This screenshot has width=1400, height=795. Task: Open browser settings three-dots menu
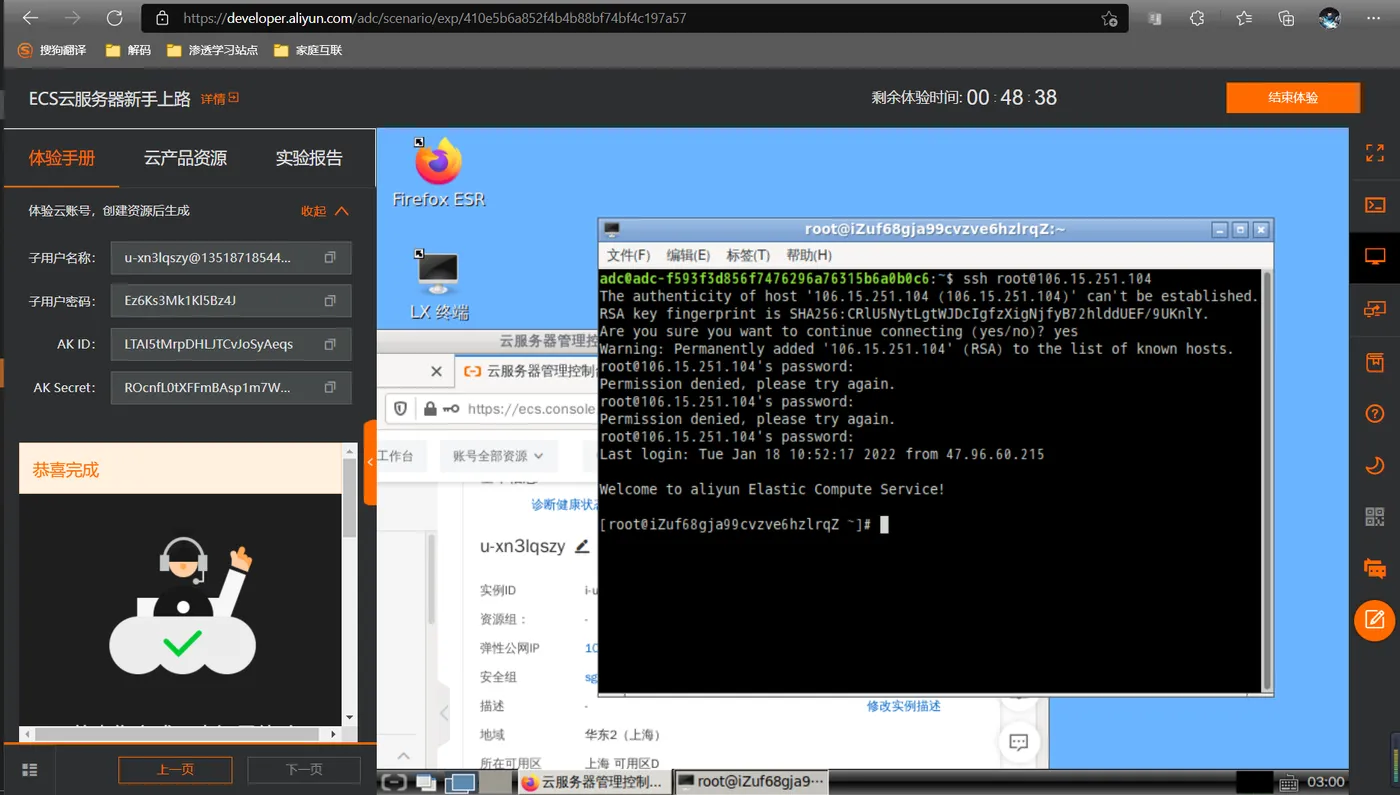click(x=1374, y=18)
